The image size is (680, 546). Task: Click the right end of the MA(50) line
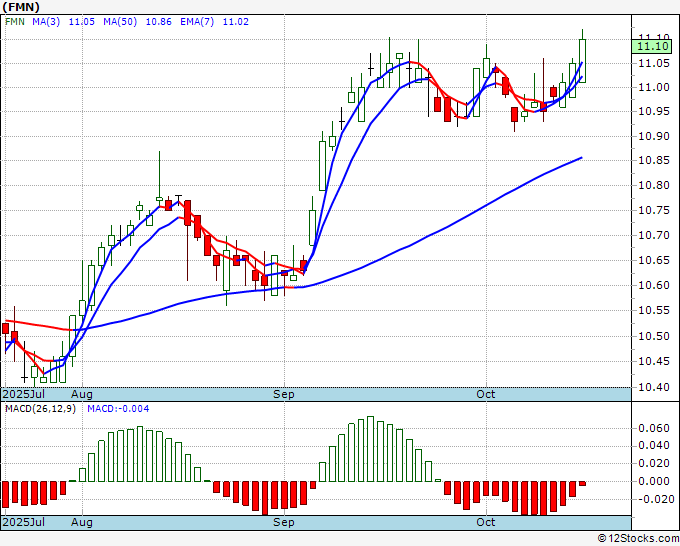pos(581,158)
